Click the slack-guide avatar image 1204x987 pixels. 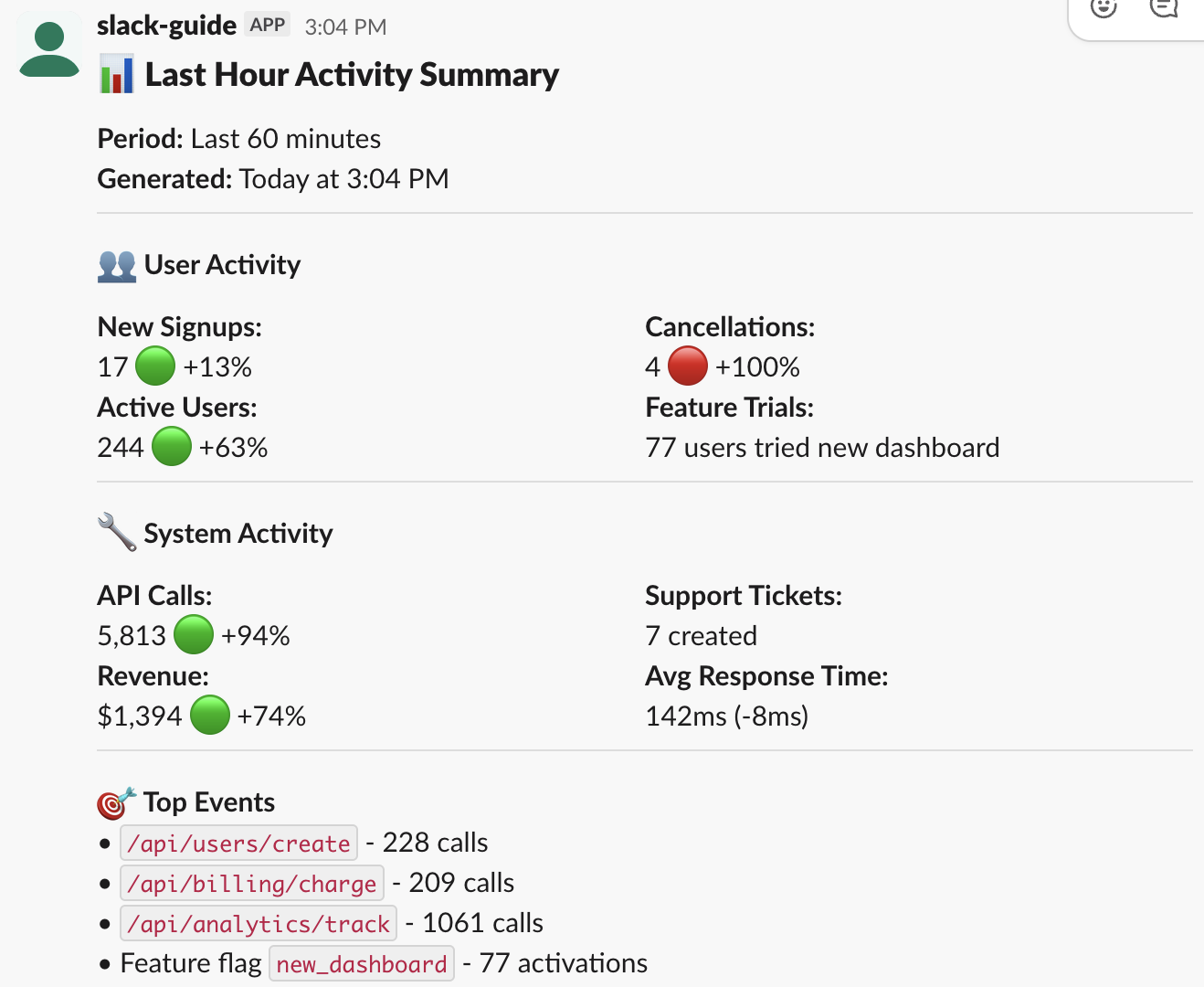point(48,47)
